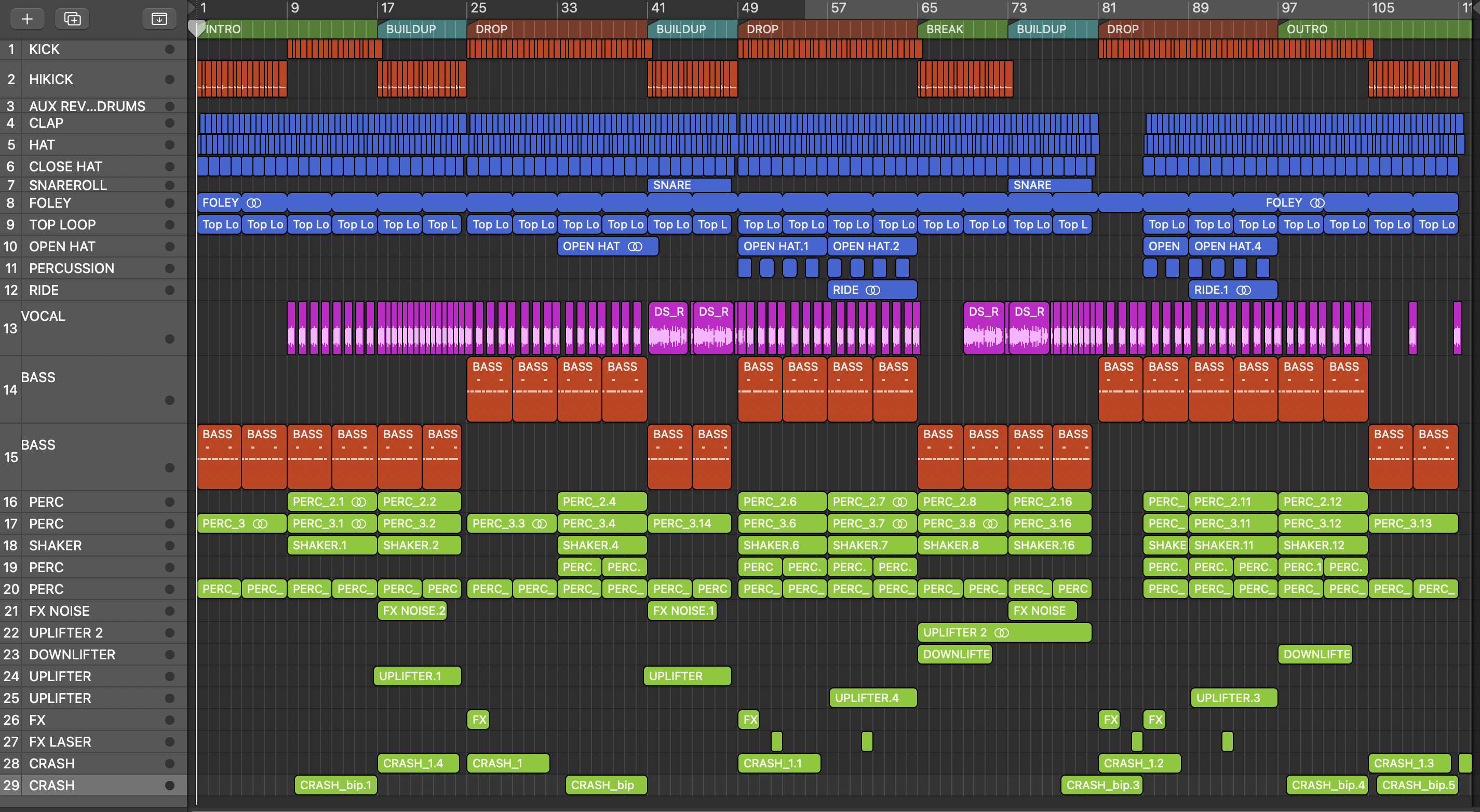Select the OPEN HAT track header
1480x812 pixels.
pos(93,247)
